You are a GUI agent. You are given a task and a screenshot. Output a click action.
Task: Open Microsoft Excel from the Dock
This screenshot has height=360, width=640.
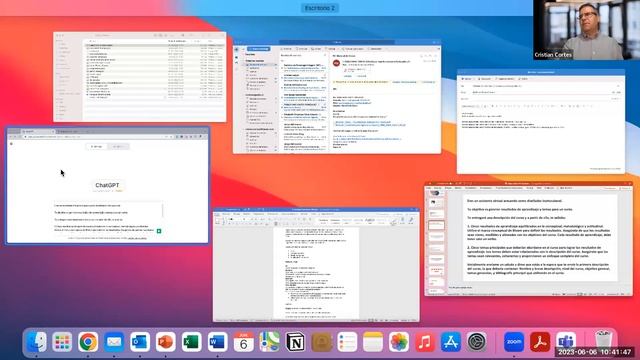tap(191, 342)
